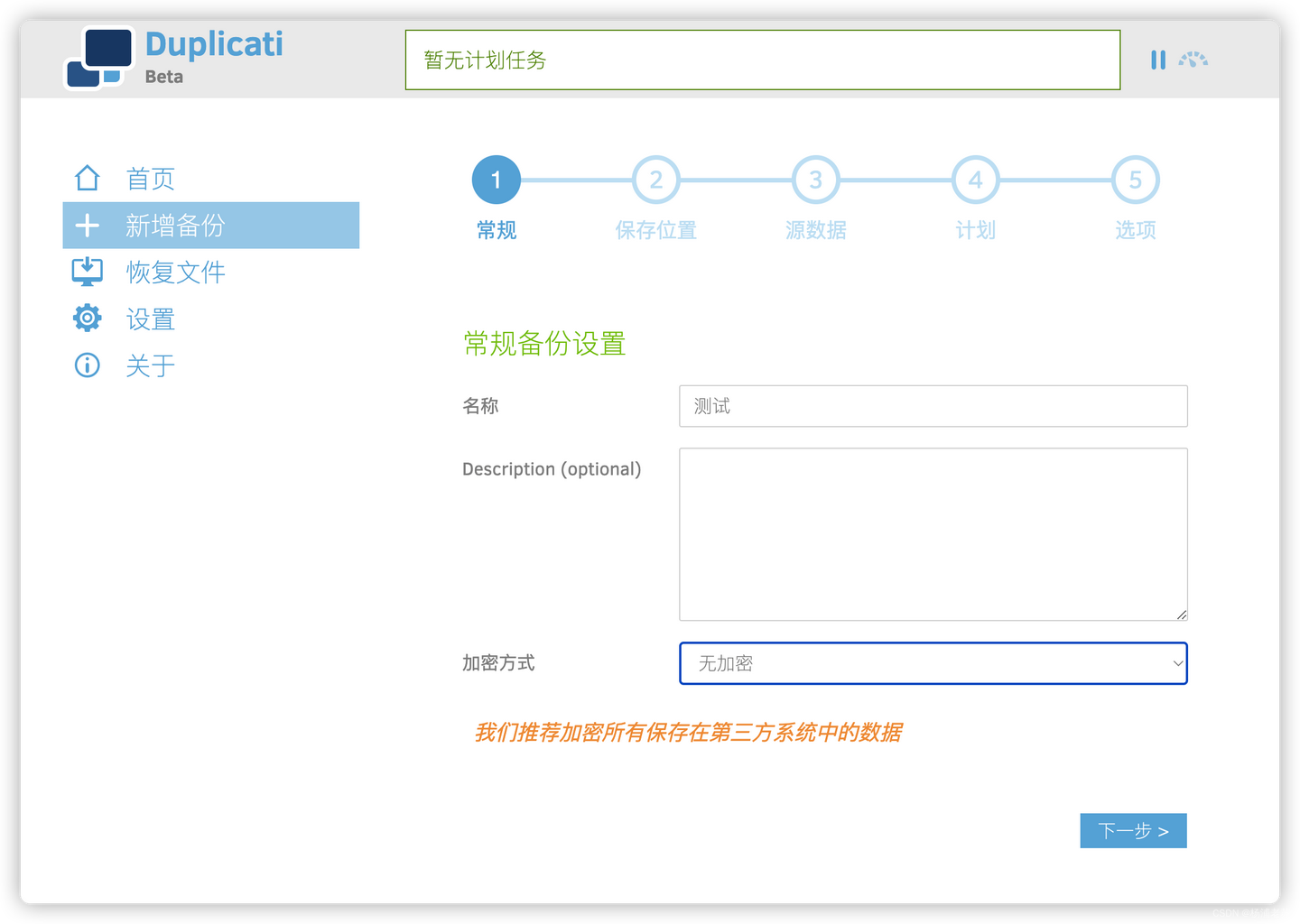Click the Duplicati logo
Image resolution: width=1300 pixels, height=924 pixels.
point(99,58)
